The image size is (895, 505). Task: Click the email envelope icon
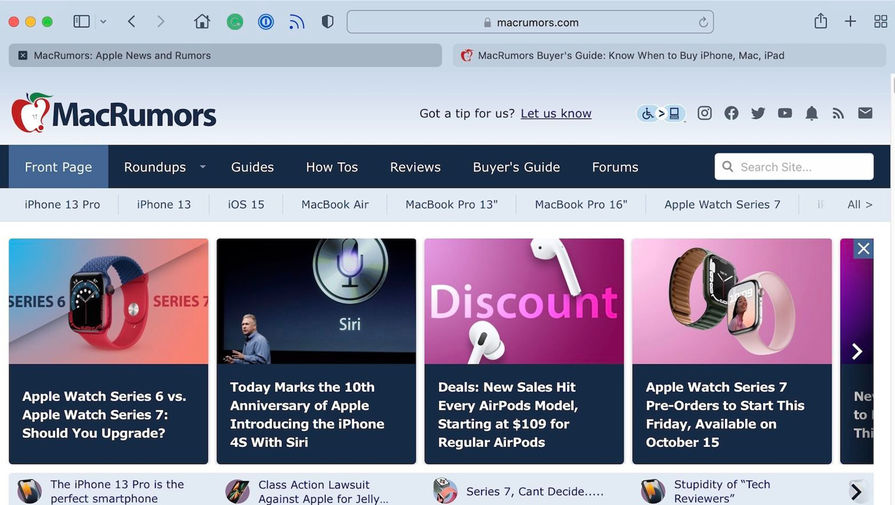pos(865,113)
